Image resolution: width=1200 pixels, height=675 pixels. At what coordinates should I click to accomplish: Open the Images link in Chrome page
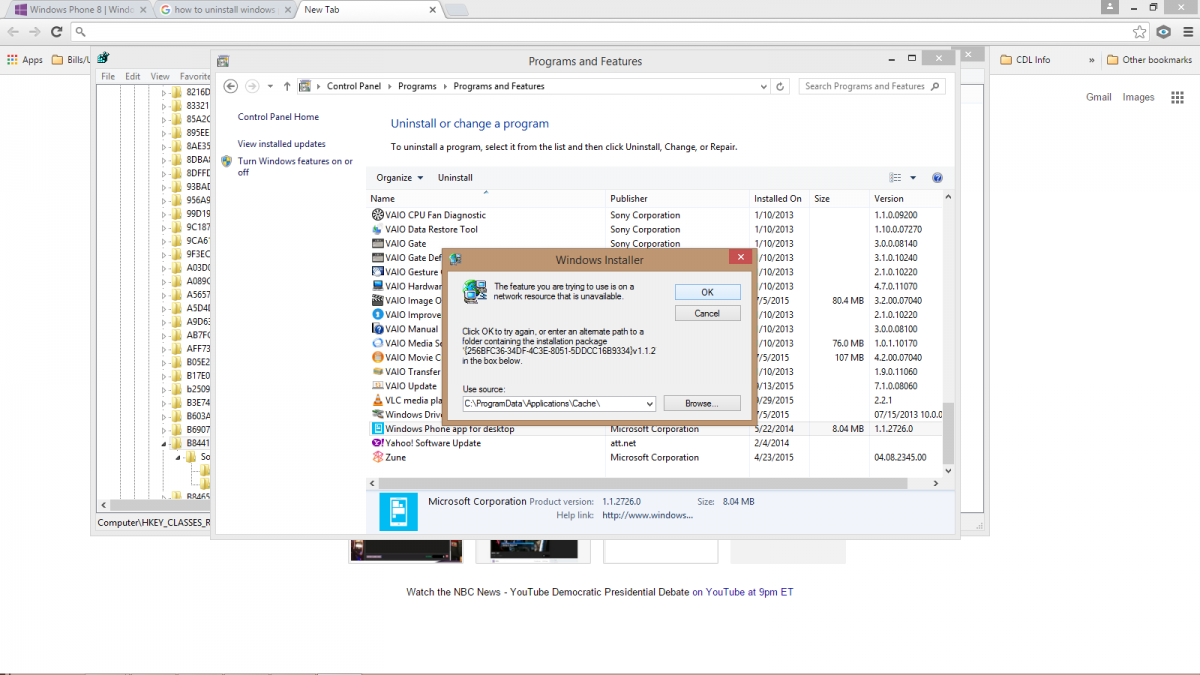(x=1138, y=97)
